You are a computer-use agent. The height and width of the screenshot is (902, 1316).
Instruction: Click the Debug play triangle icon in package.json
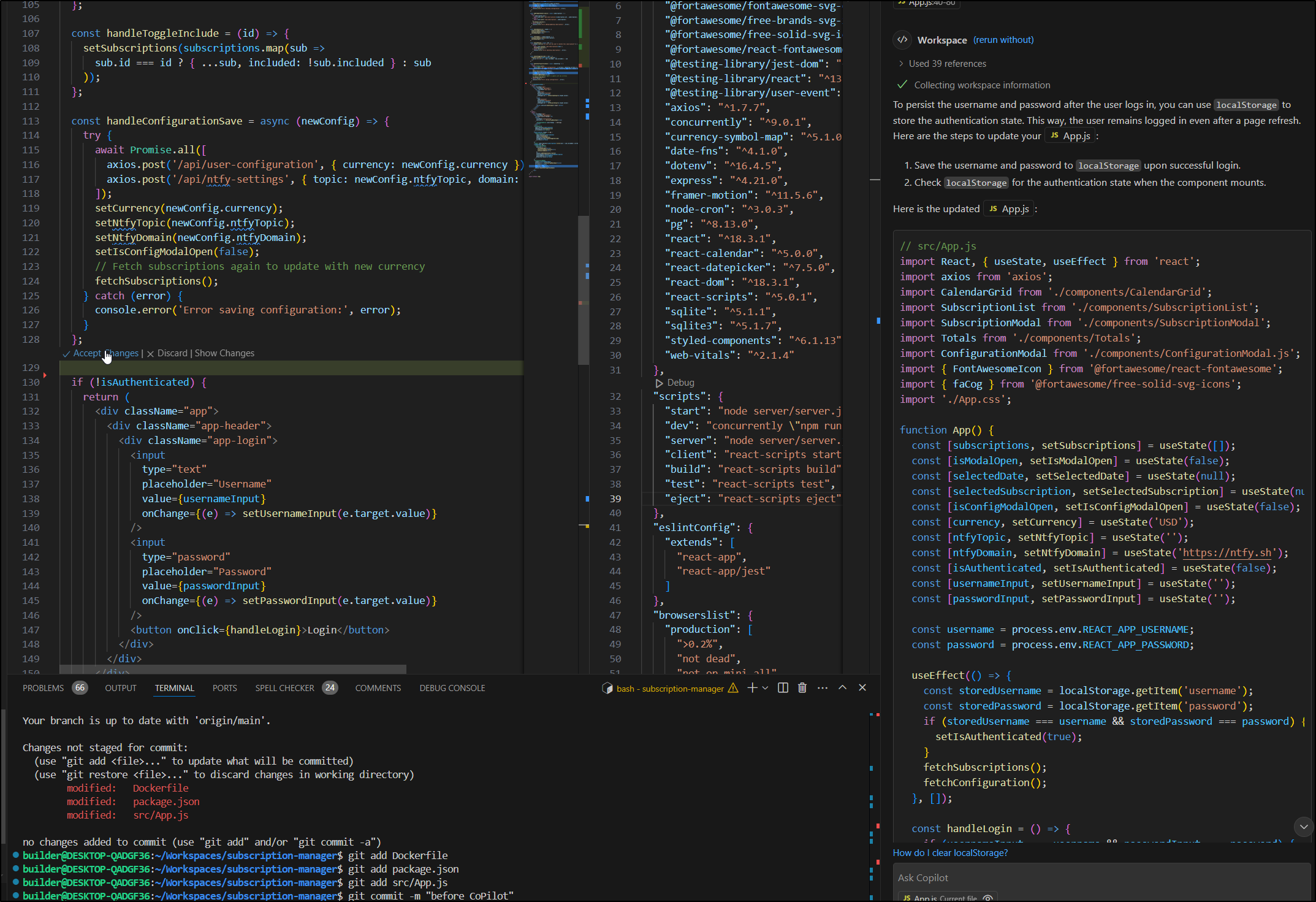pyautogui.click(x=659, y=383)
